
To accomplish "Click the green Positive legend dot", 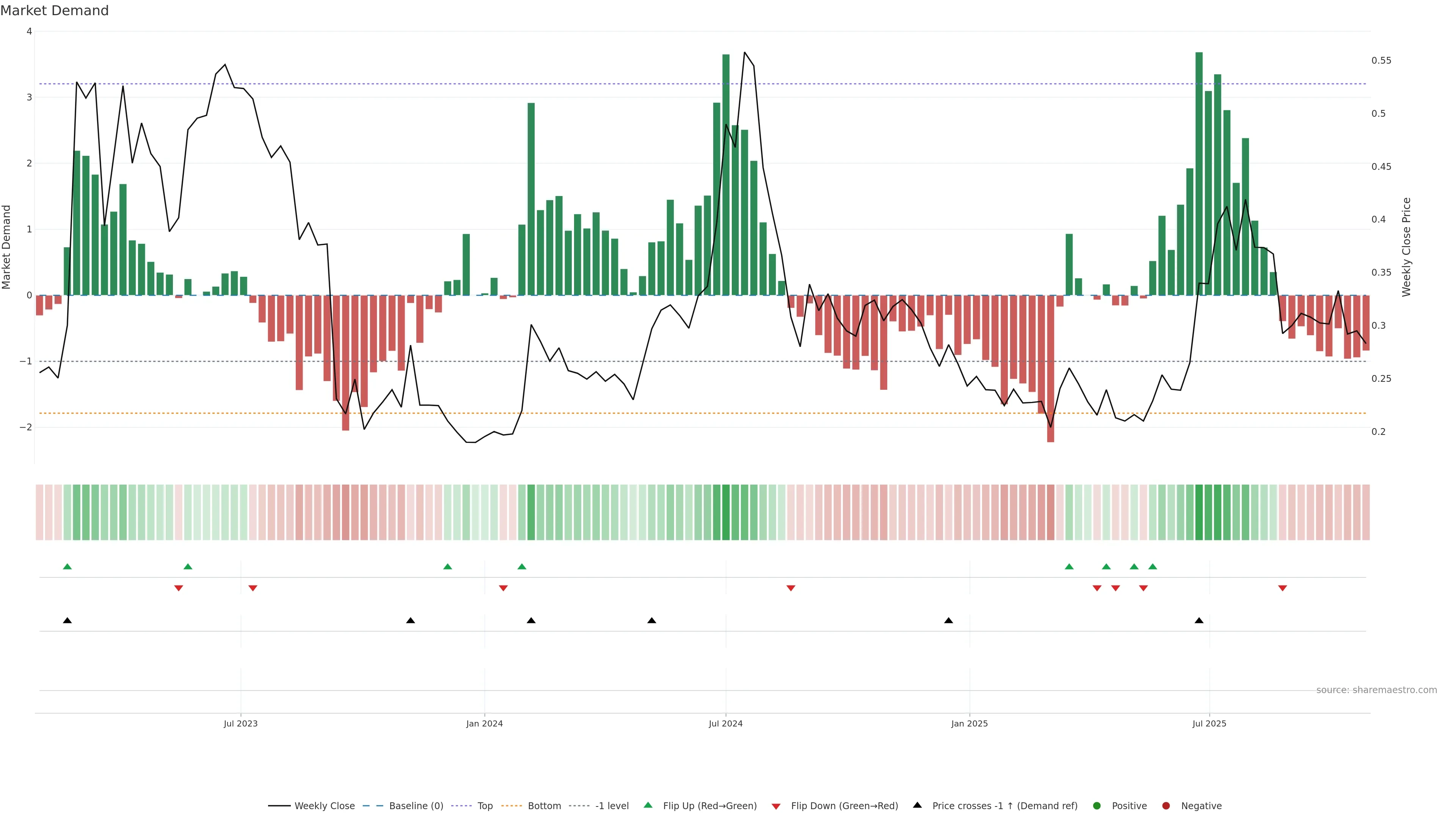I will pyautogui.click(x=1097, y=806).
